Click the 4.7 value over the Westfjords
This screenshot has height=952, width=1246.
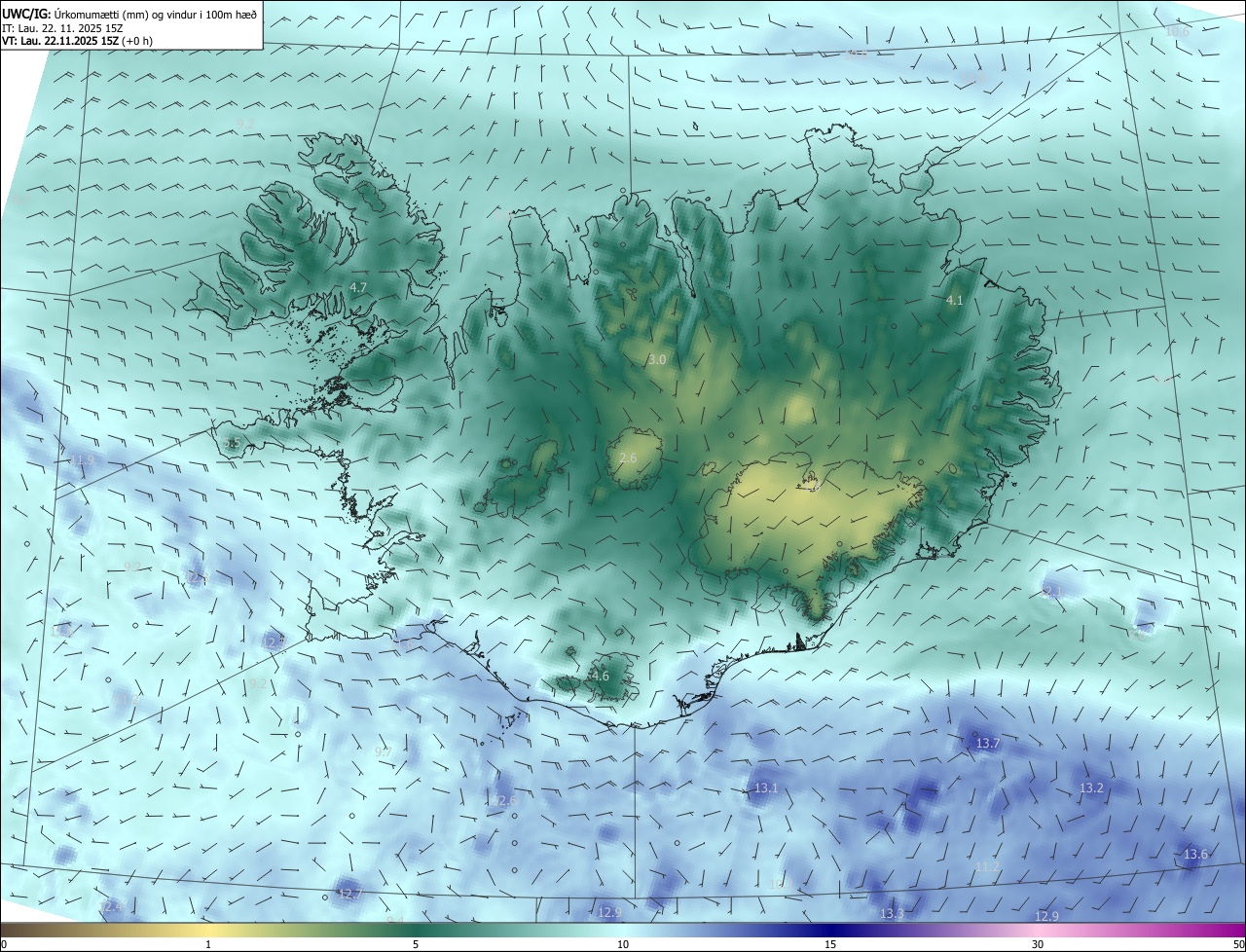358,288
